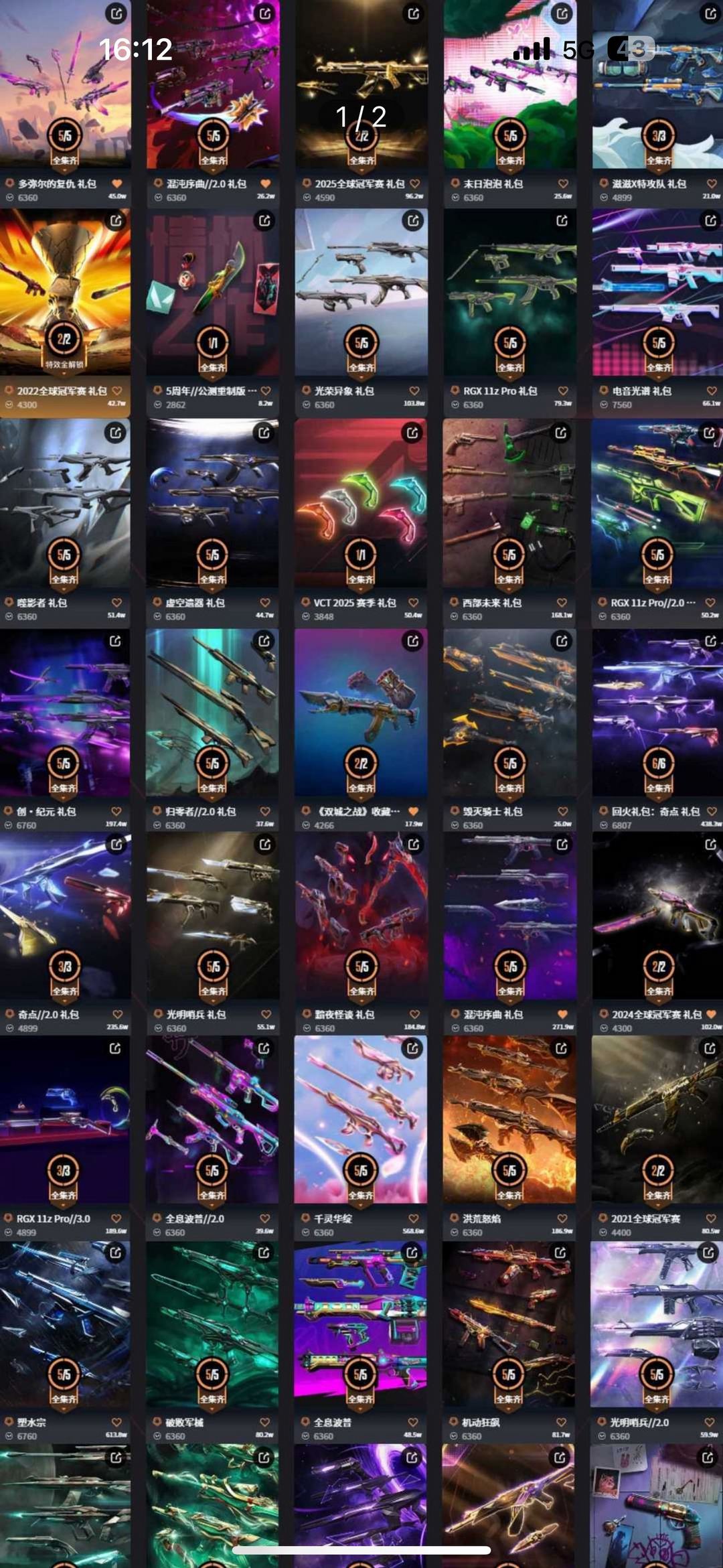Open the VCT 2025 赛季 礼包 thumbnail

pyautogui.click(x=361, y=503)
